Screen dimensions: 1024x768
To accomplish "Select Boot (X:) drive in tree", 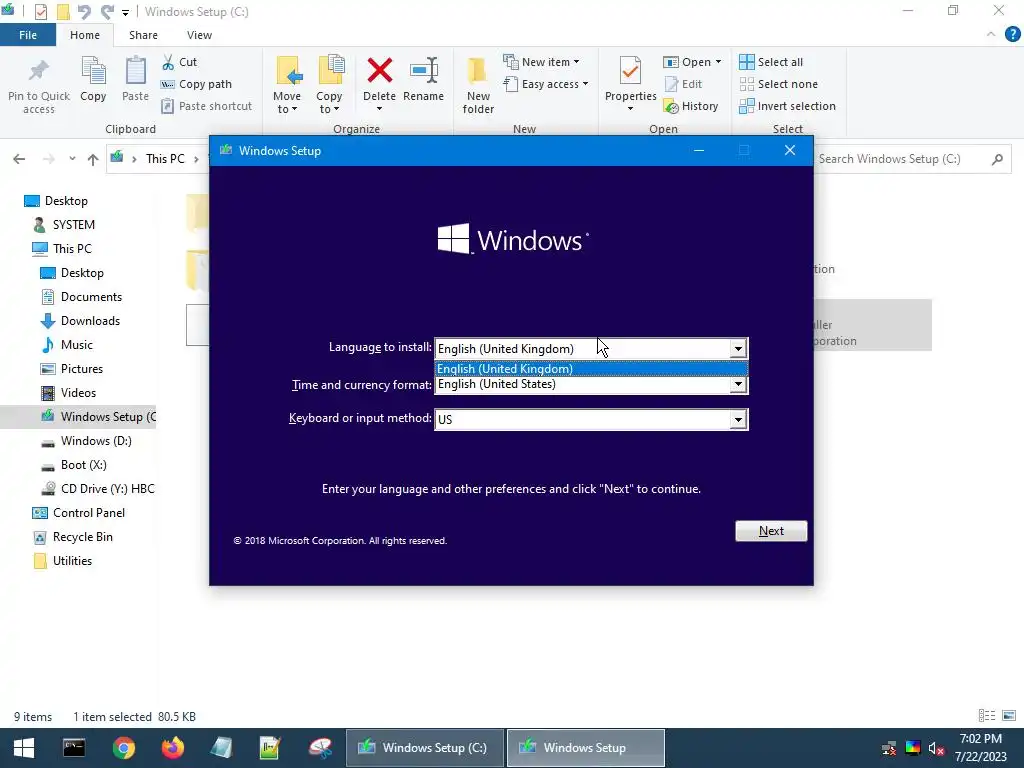I will point(83,465).
